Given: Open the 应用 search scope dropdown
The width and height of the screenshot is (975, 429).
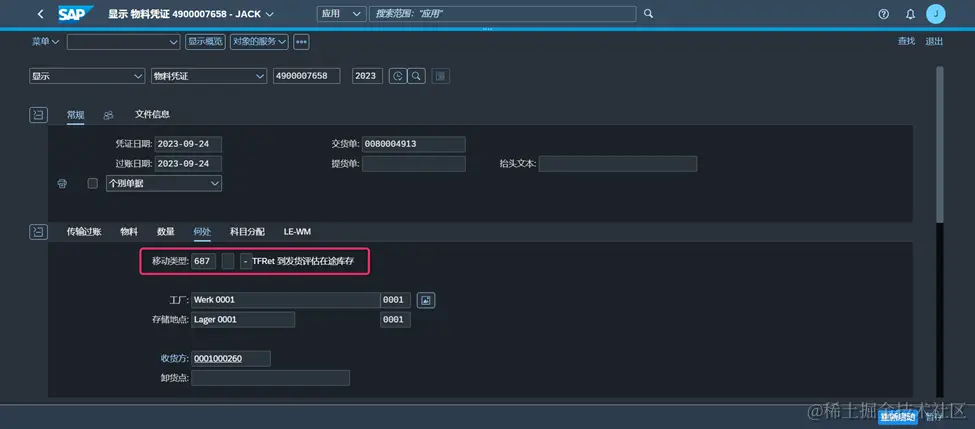Looking at the screenshot, I should [341, 14].
